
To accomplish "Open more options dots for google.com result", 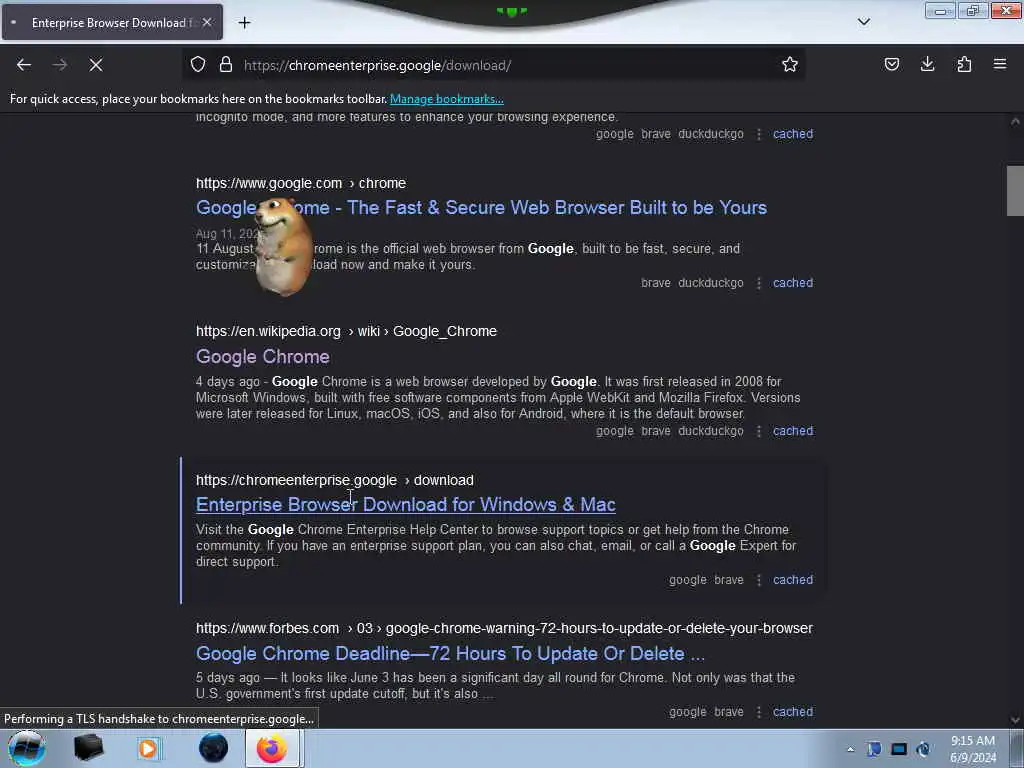I will pyautogui.click(x=759, y=283).
